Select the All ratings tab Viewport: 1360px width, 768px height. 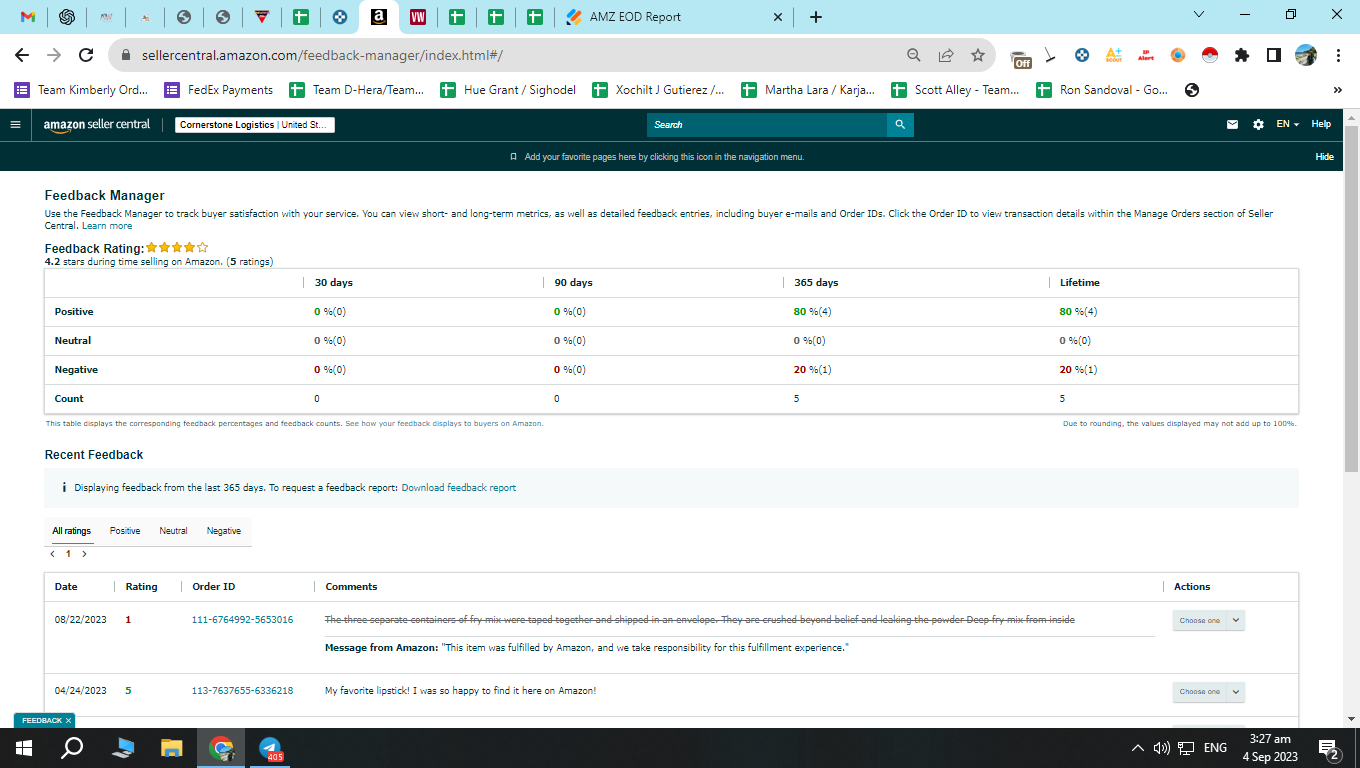72,531
